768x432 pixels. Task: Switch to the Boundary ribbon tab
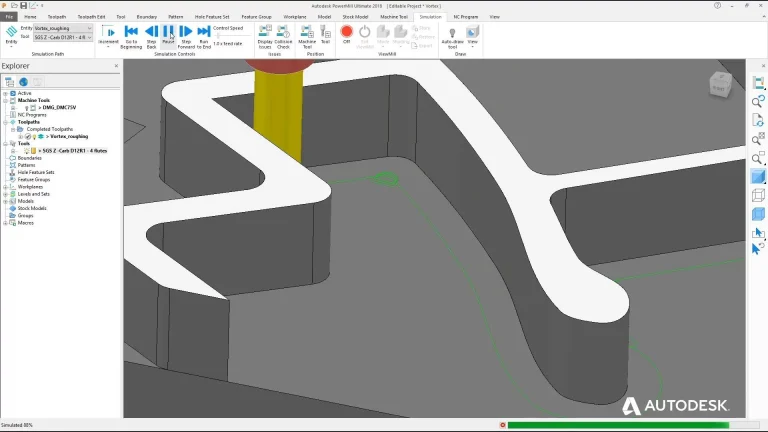pyautogui.click(x=146, y=17)
